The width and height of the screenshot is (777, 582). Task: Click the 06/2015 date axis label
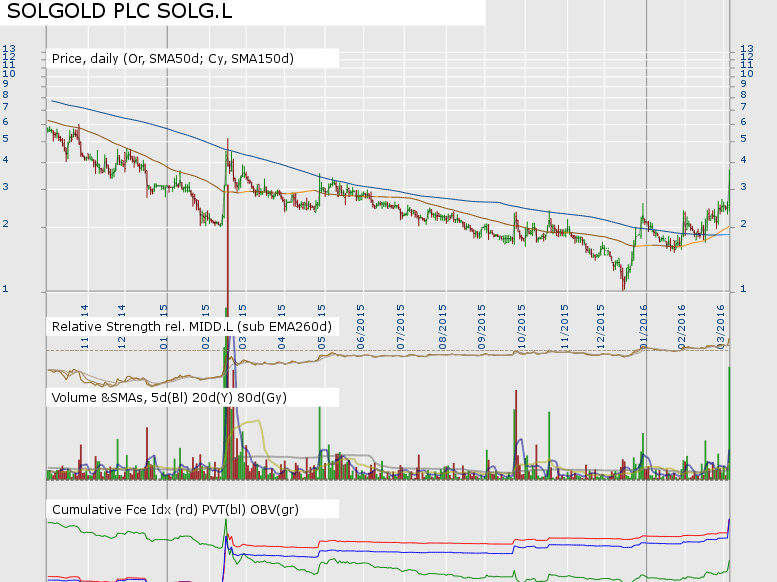click(x=360, y=327)
